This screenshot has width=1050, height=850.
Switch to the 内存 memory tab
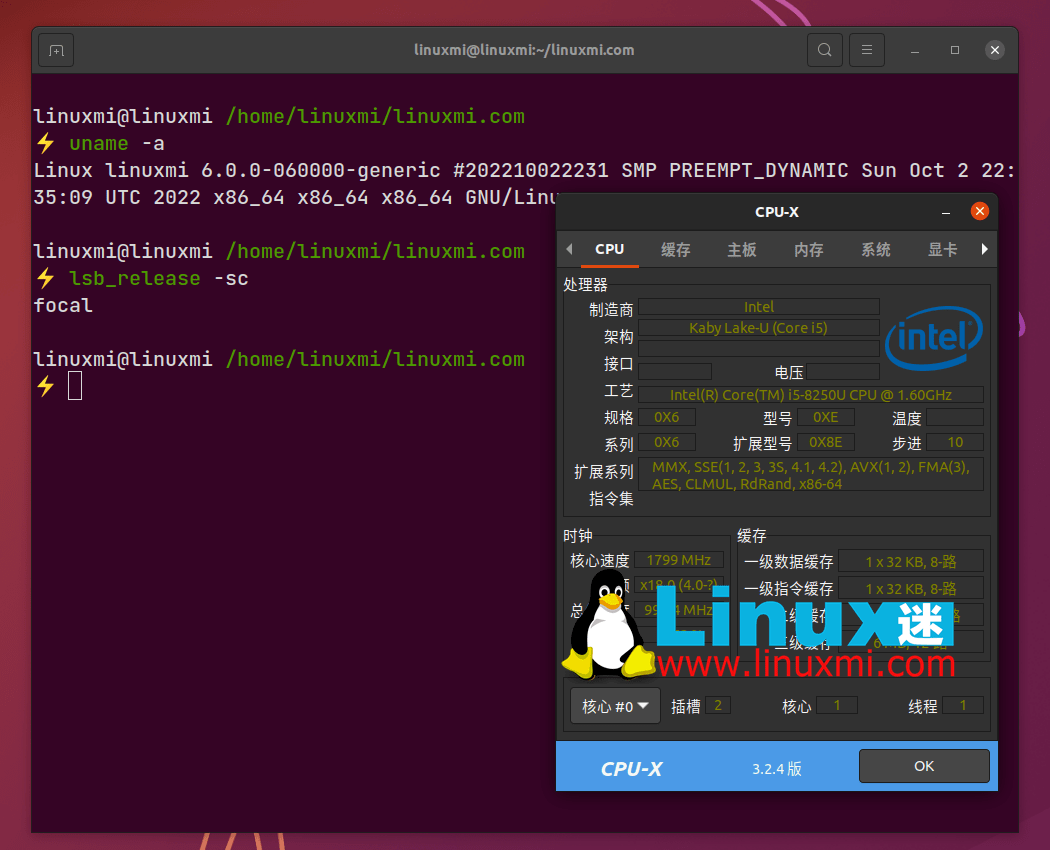click(808, 249)
